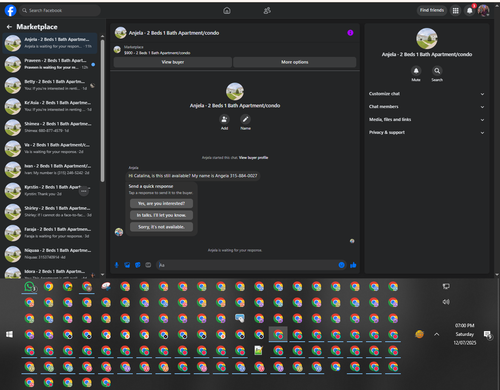Open the View buyer profile link
The image size is (500, 390).
[x=253, y=158]
